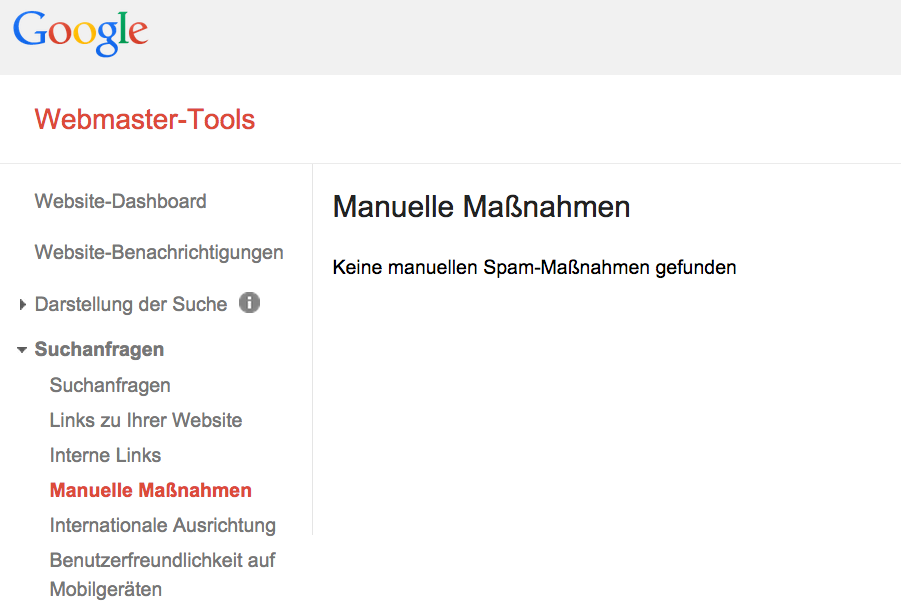The height and width of the screenshot is (616, 901).
Task: Click the vertical divider beside the sidebar
Action: click(313, 349)
